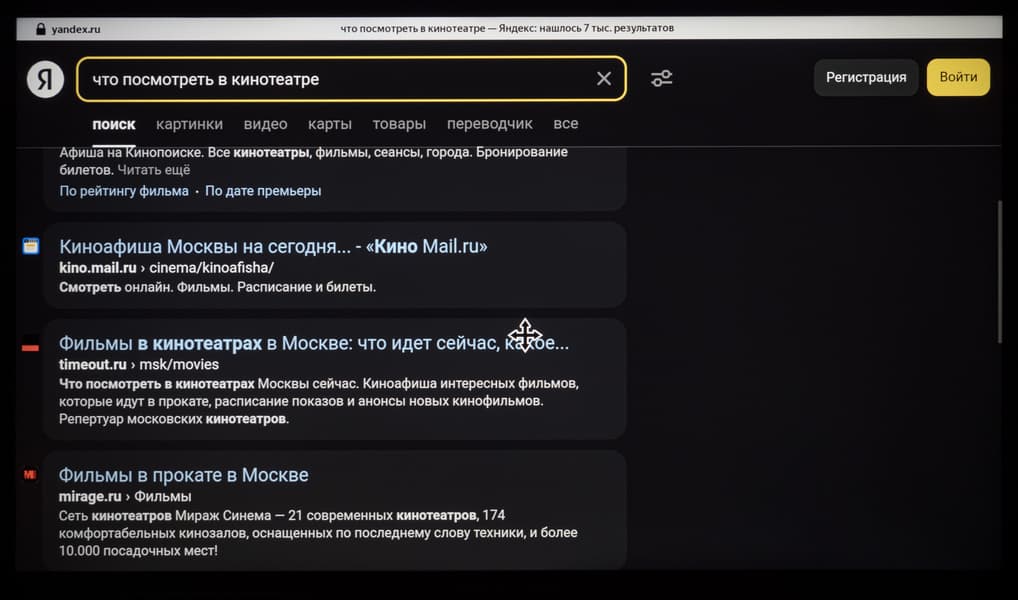Click the Читать ещё link
Screen dimensions: 1018x600
(154, 170)
